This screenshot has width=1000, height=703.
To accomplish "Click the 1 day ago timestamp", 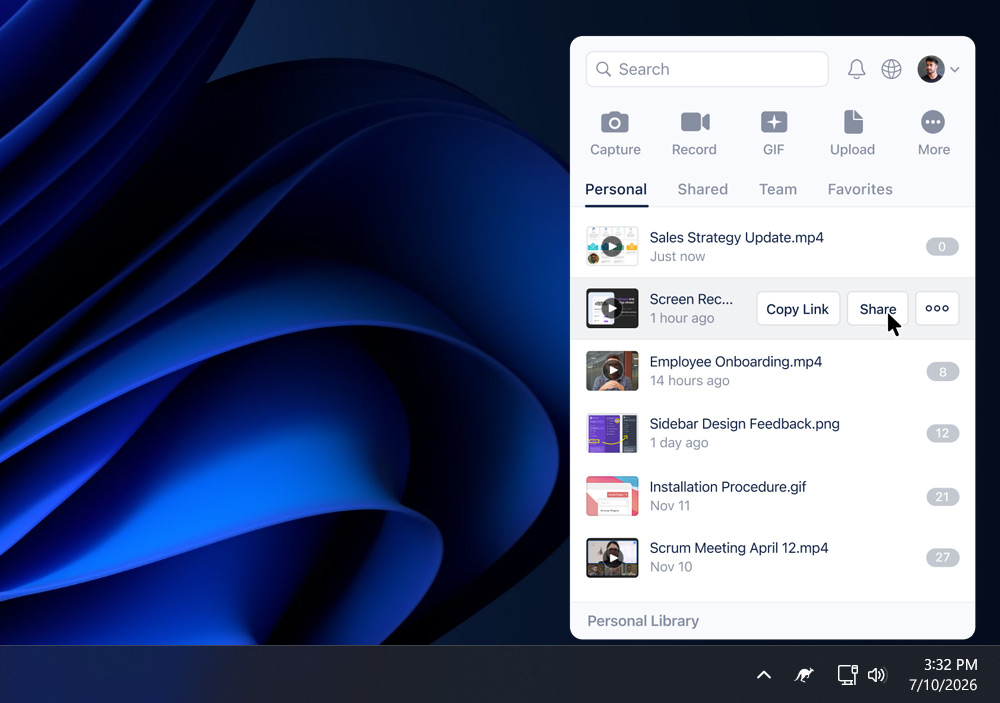I will click(x=679, y=443).
